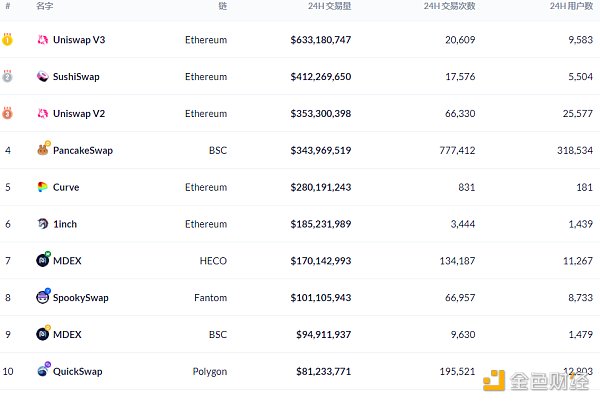Image resolution: width=600 pixels, height=402 pixels.
Task: Click the Curve rainbow logo icon
Action: point(42,187)
